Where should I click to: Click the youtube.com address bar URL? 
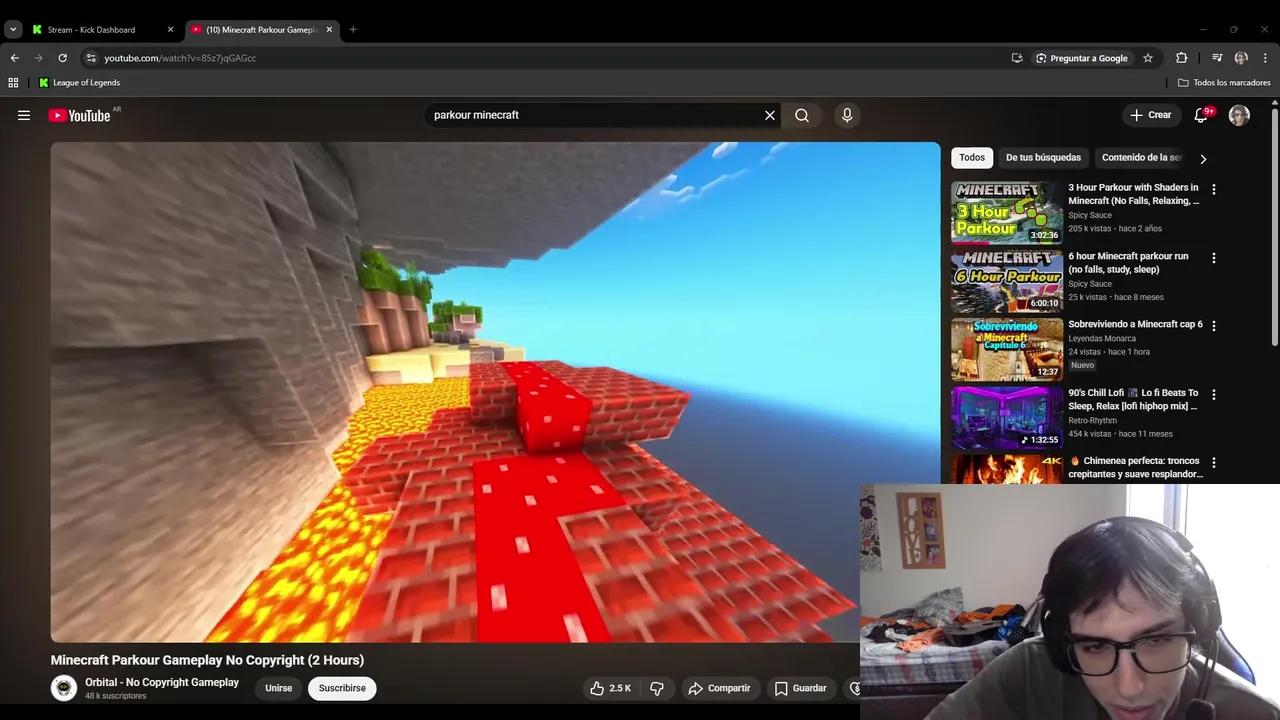click(x=180, y=58)
